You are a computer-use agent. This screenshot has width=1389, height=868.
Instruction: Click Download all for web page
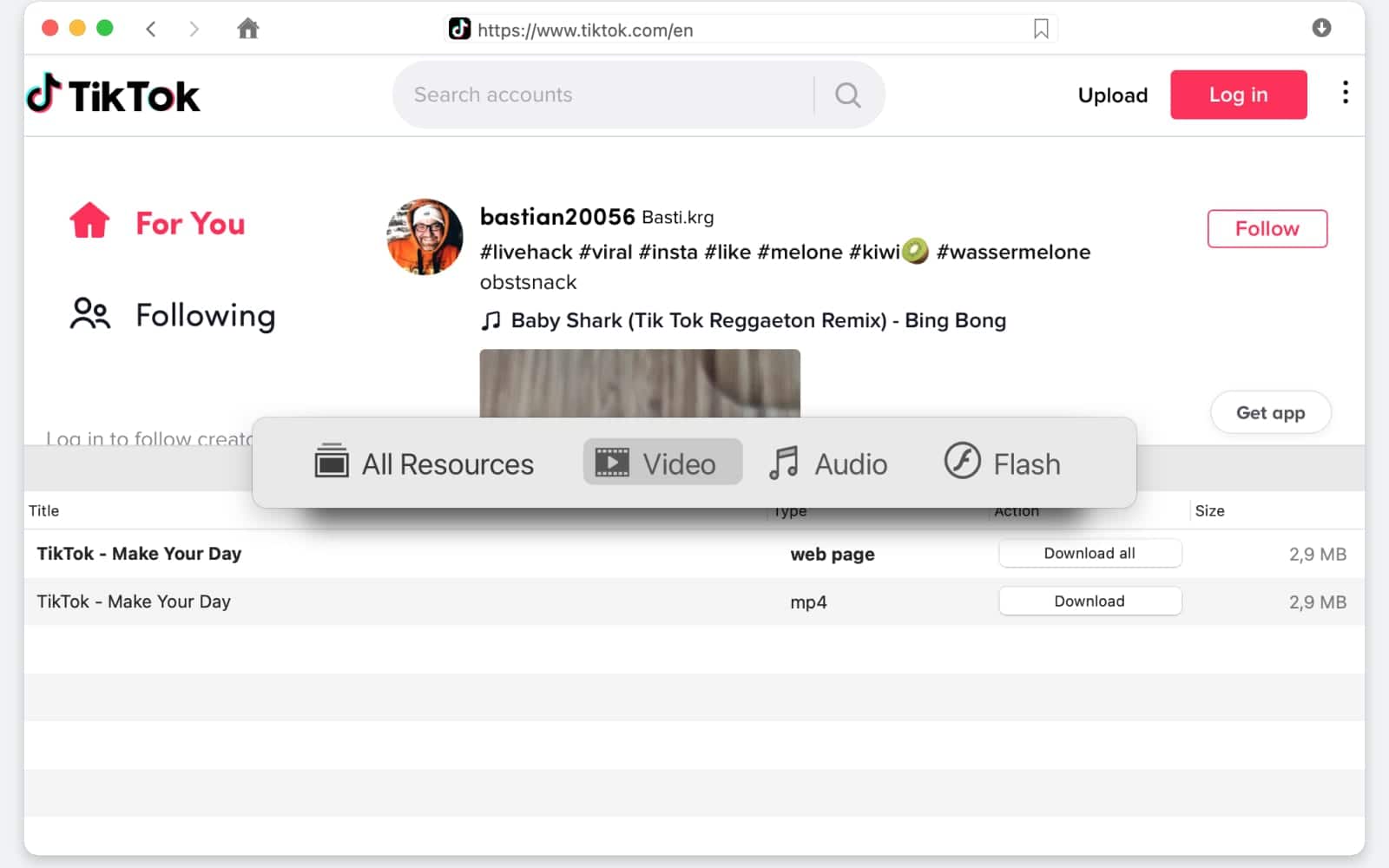[x=1089, y=553]
